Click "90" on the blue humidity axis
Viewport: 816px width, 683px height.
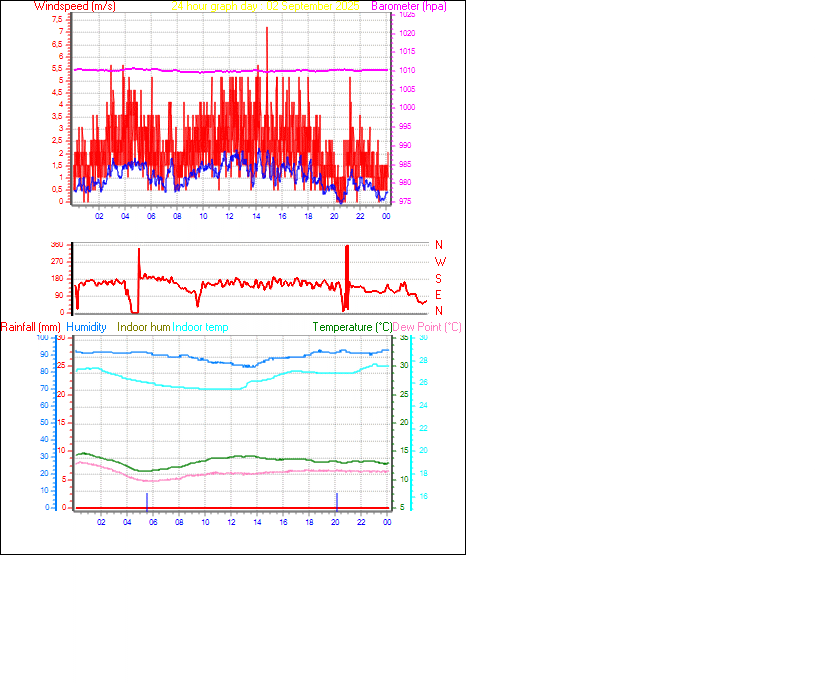pos(44,355)
